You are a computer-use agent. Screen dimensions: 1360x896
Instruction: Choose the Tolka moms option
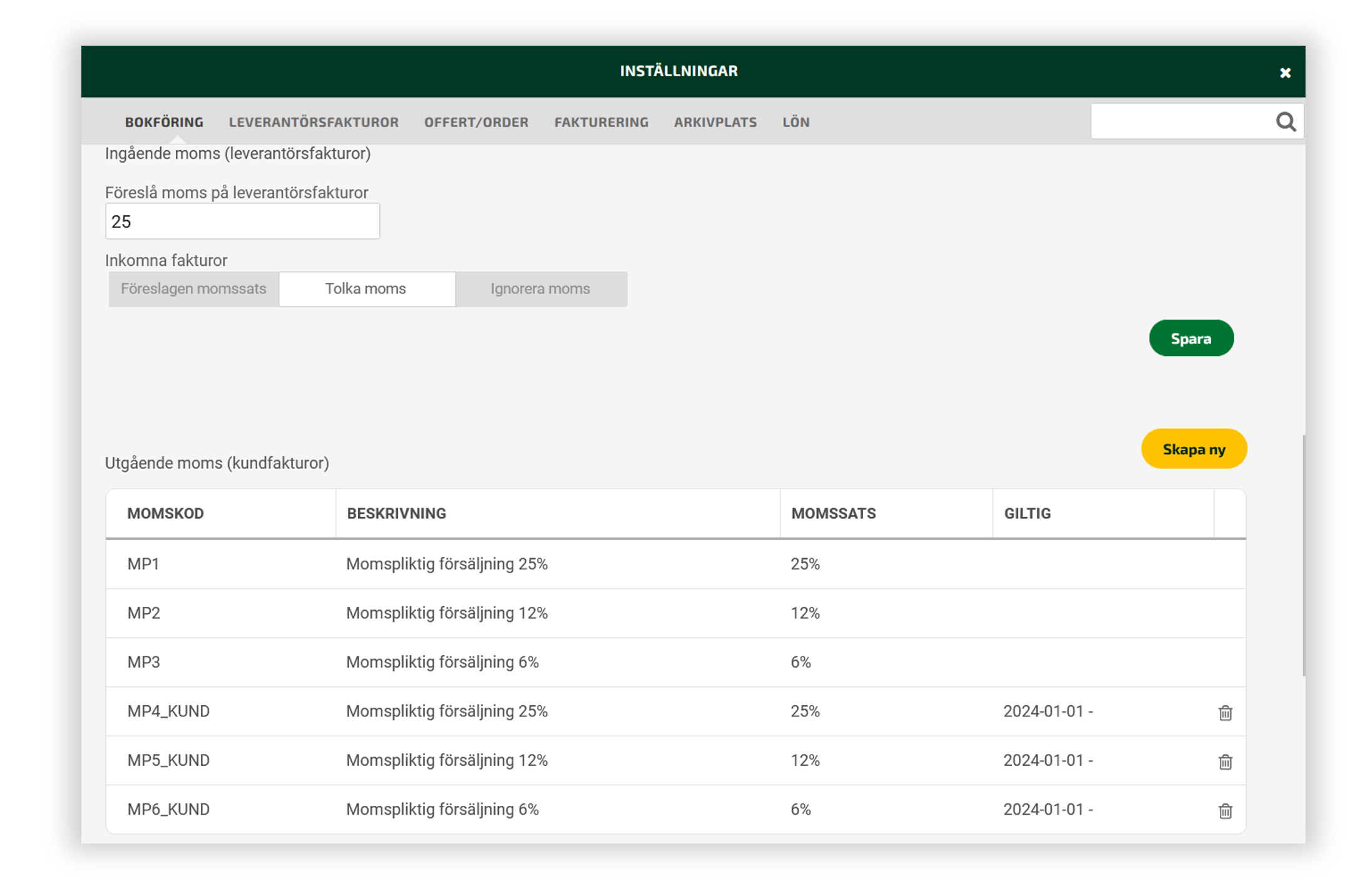click(x=366, y=289)
